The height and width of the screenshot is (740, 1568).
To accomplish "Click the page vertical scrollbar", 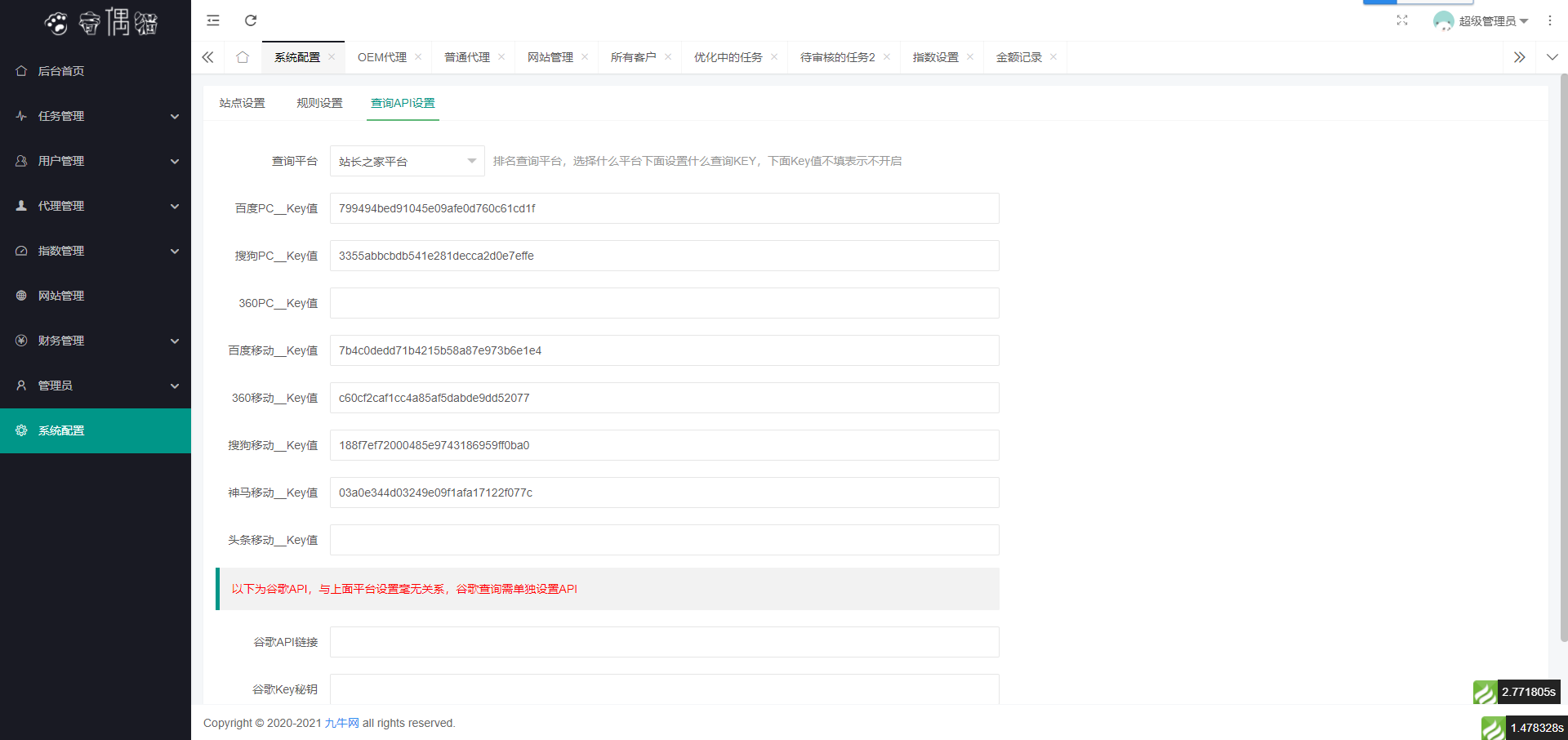I will point(1564,358).
